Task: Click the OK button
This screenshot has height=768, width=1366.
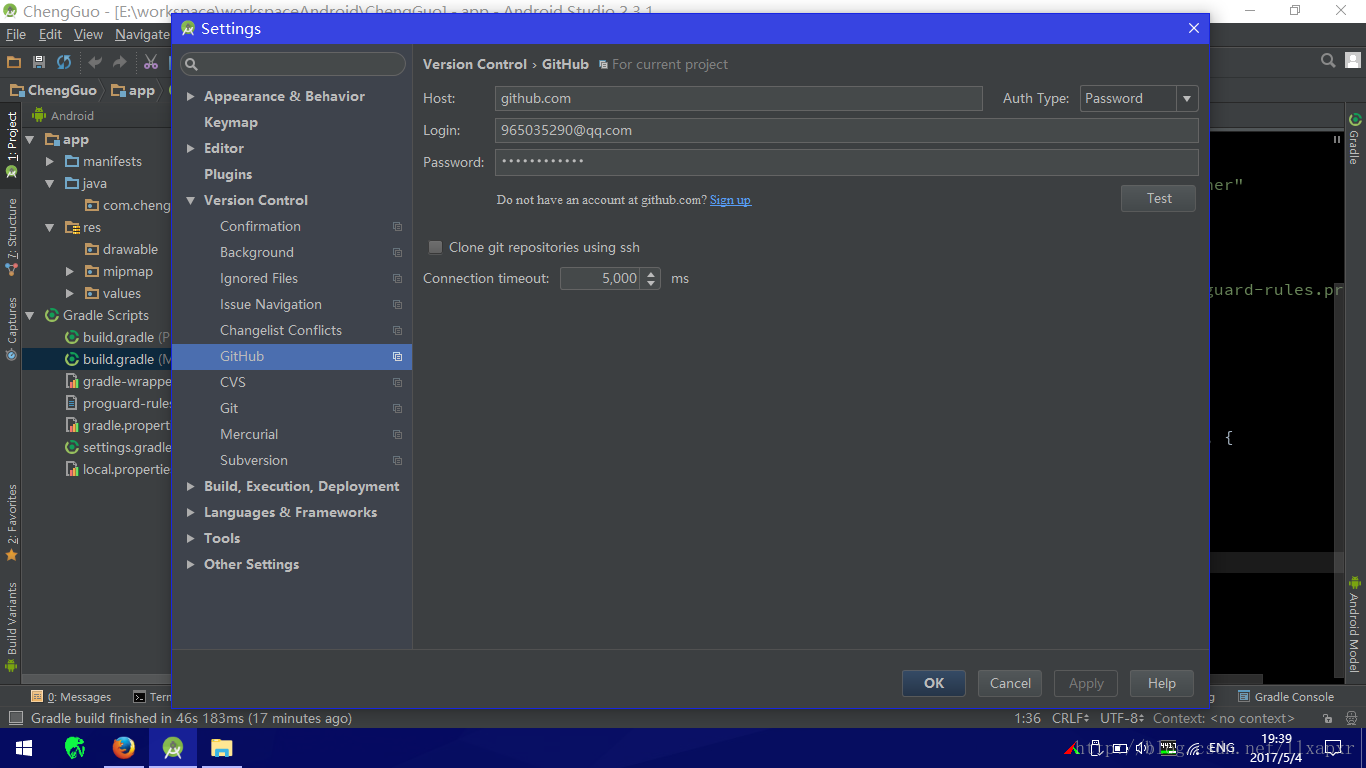Action: point(934,683)
